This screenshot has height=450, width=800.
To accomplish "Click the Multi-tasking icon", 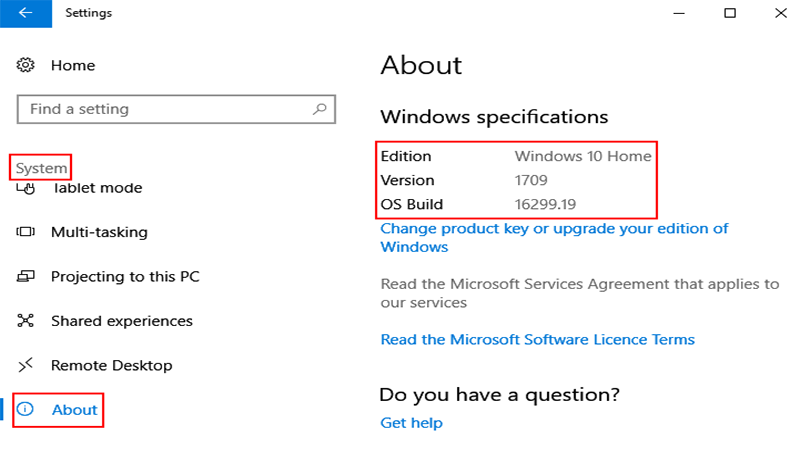I will tap(25, 232).
